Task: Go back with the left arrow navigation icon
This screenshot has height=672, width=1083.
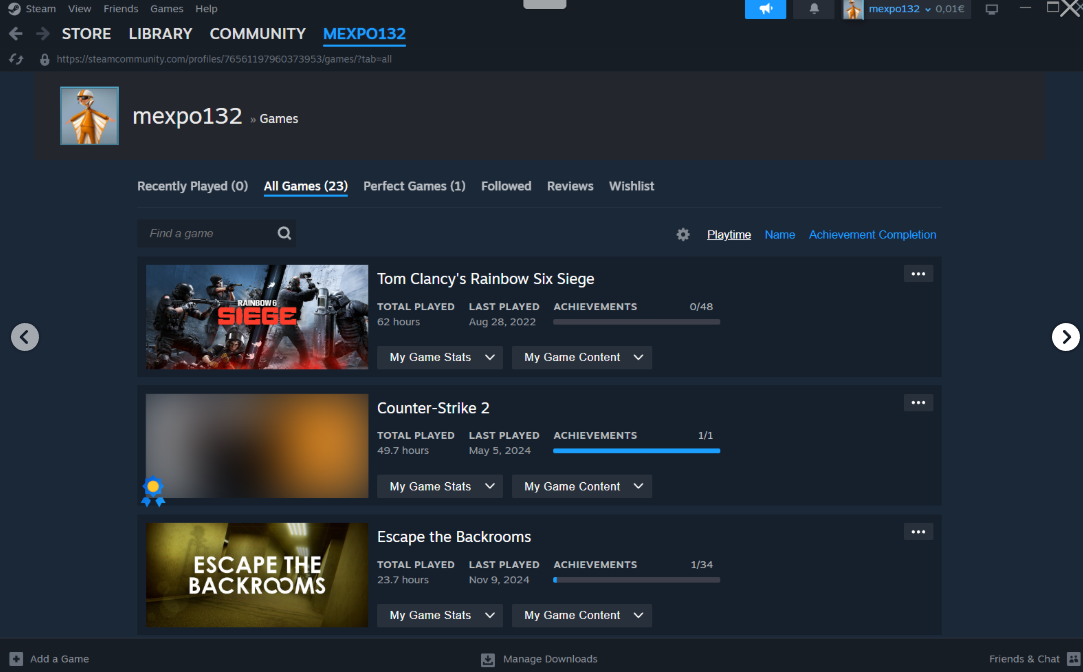Action: pyautogui.click(x=16, y=34)
